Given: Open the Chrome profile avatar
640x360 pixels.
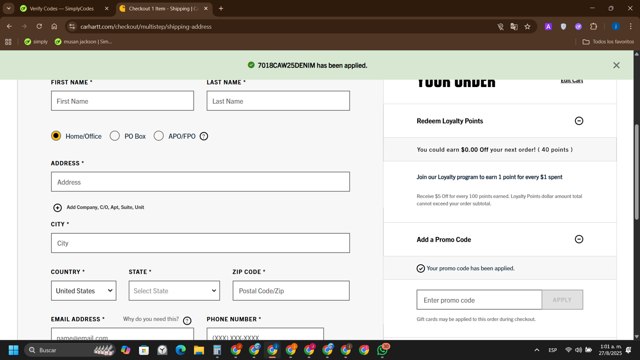Looking at the screenshot, I should point(616,27).
